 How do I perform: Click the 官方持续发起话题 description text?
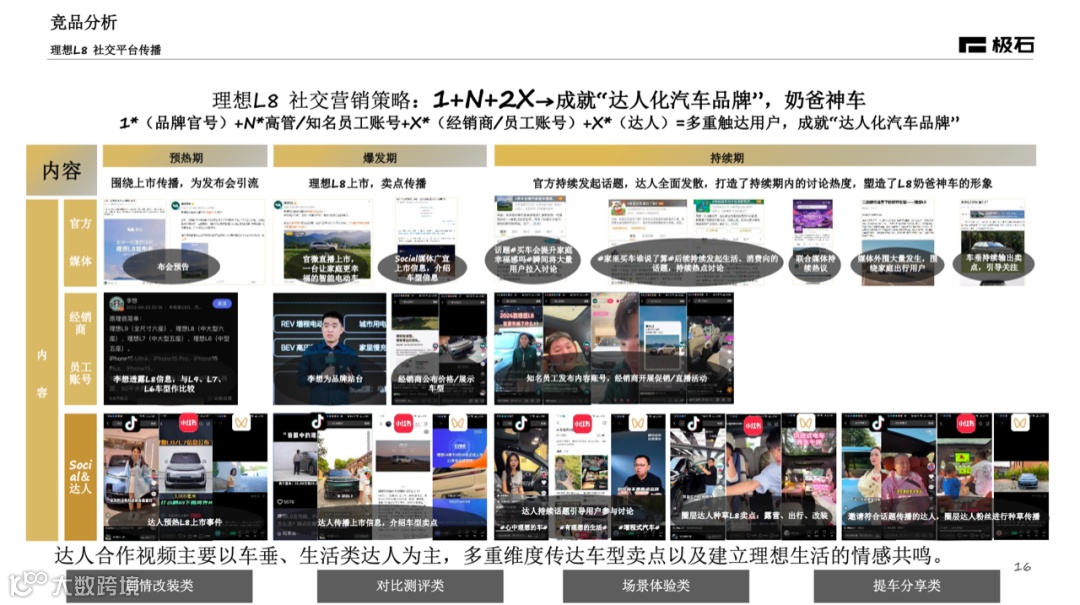tap(762, 183)
